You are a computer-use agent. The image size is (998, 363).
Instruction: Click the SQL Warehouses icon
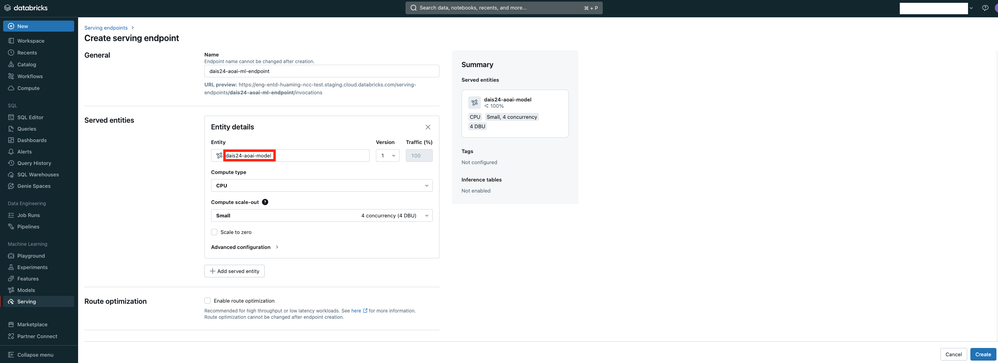pyautogui.click(x=11, y=174)
